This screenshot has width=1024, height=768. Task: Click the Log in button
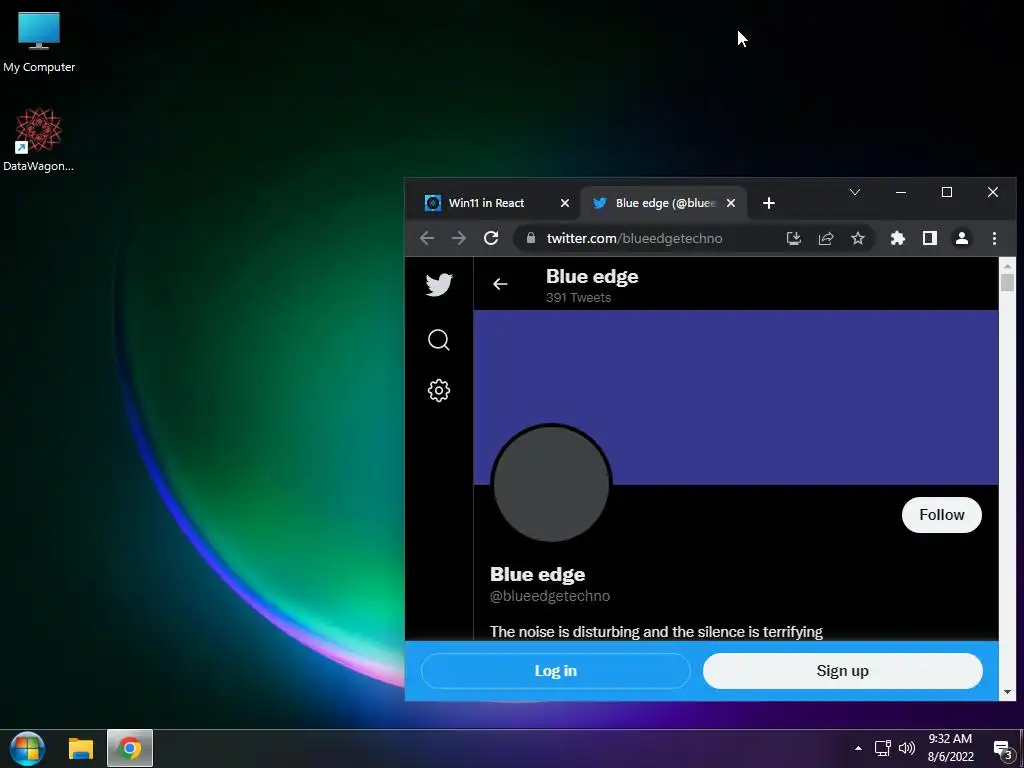tap(556, 671)
